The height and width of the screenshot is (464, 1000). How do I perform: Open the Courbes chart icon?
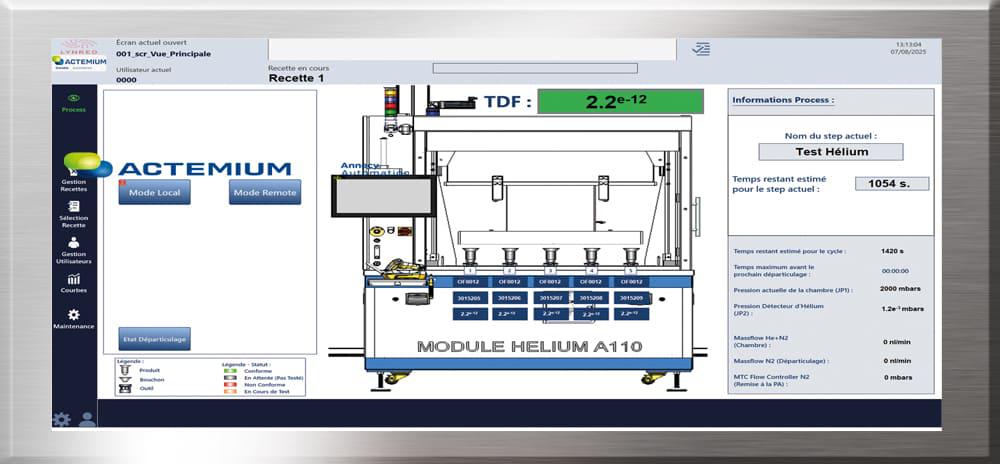click(x=73, y=279)
